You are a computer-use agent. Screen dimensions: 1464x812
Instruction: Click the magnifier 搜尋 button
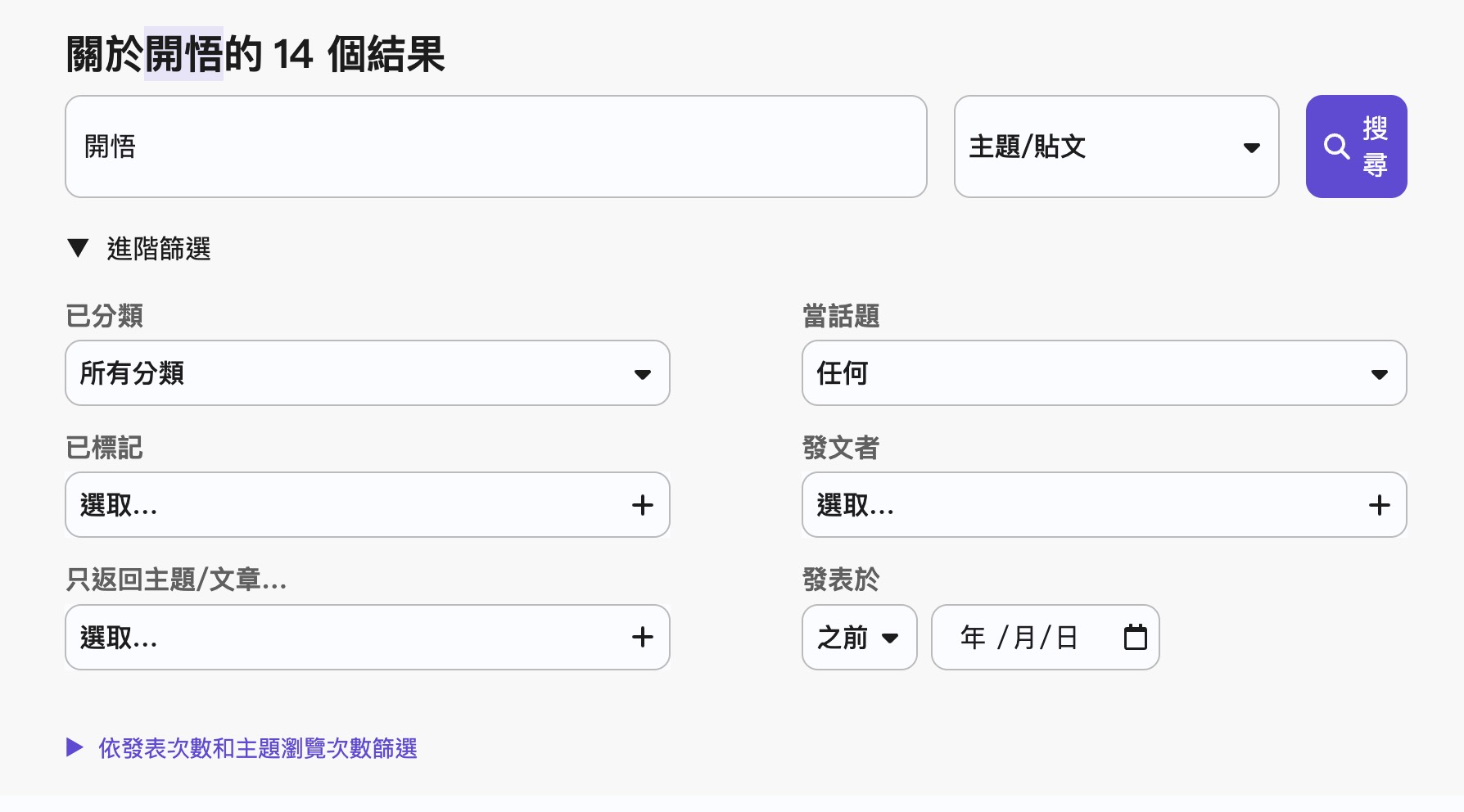click(1356, 147)
